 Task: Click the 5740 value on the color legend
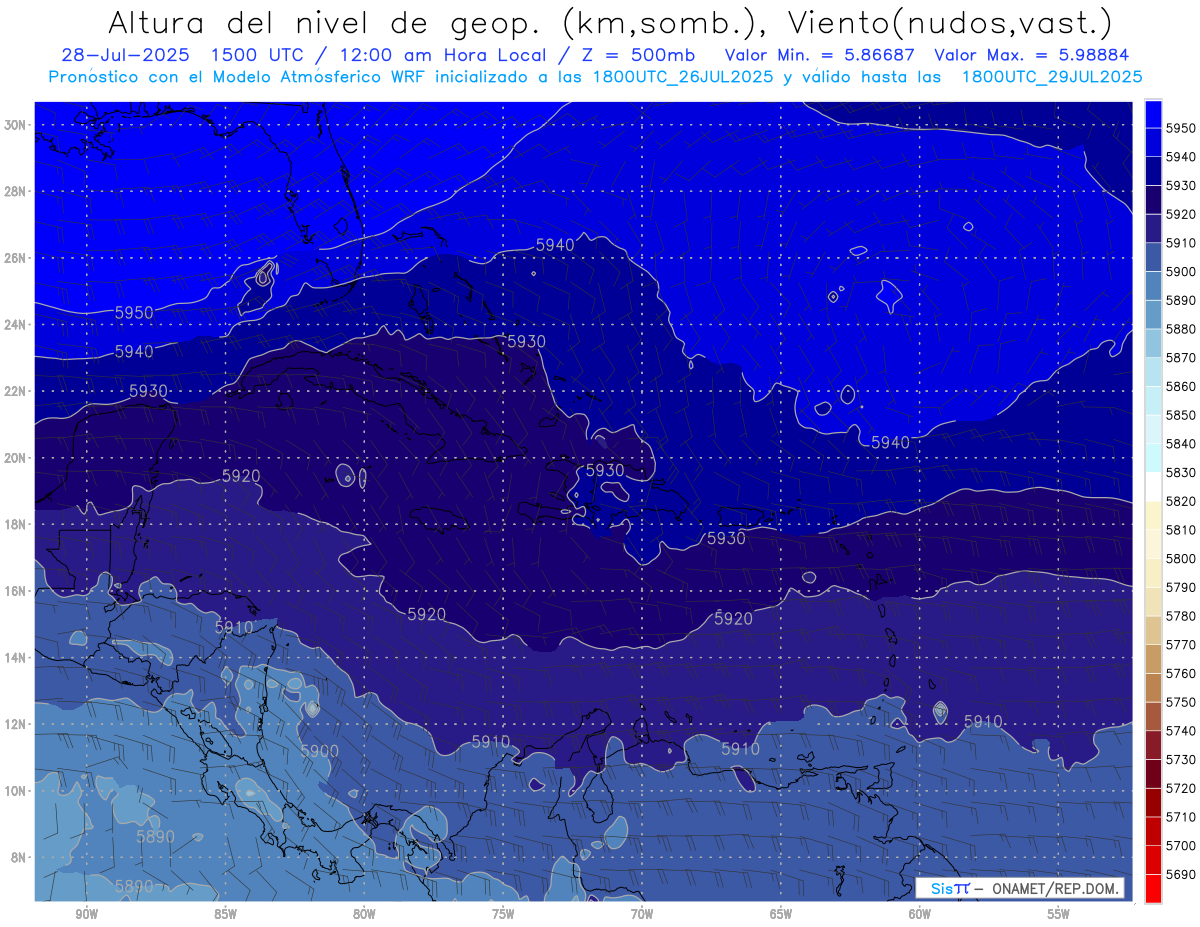[1181, 730]
